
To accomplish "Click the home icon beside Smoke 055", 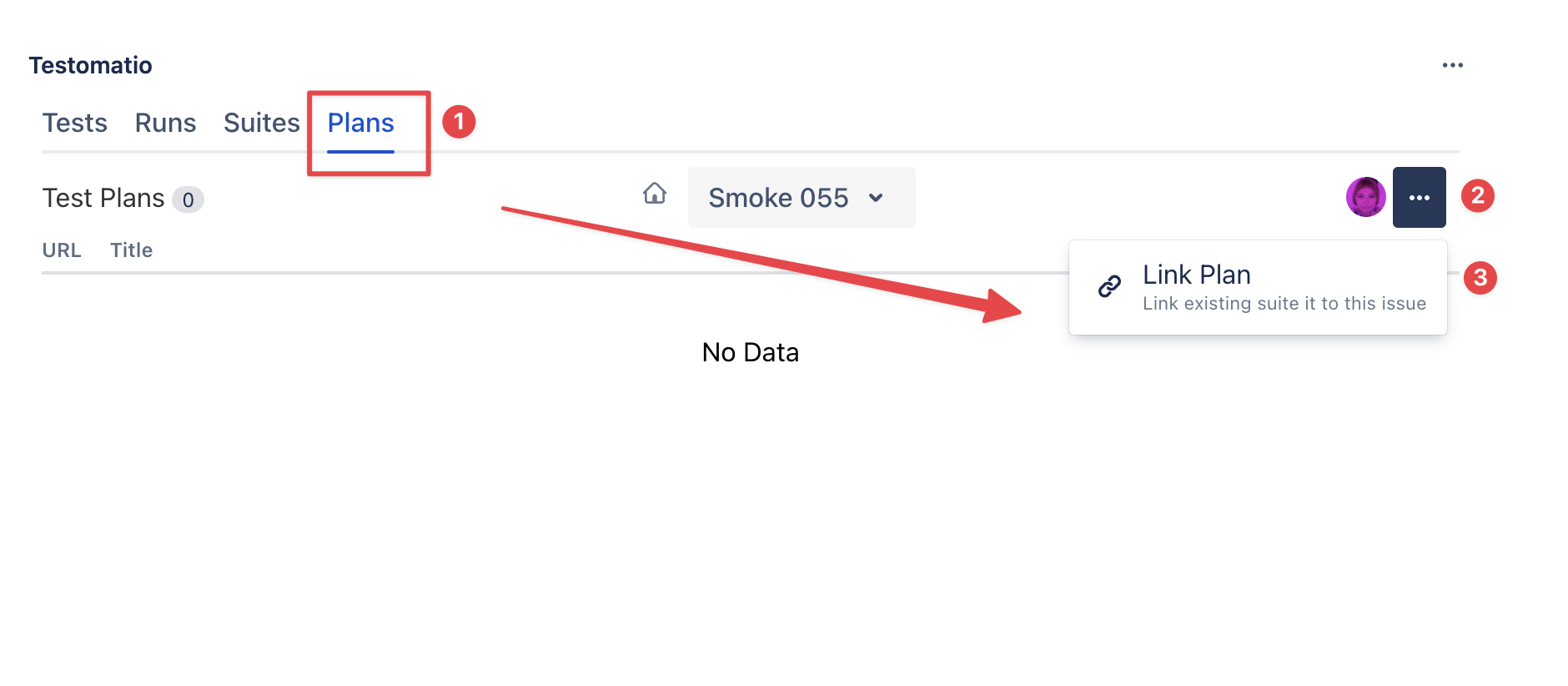I will 655,194.
